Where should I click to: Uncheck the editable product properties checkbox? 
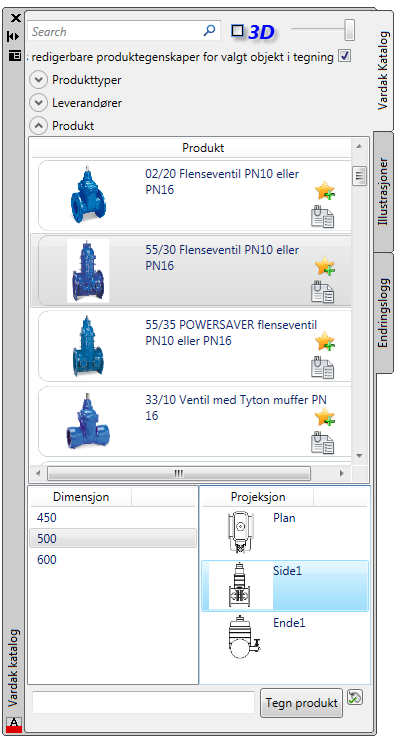click(x=345, y=56)
